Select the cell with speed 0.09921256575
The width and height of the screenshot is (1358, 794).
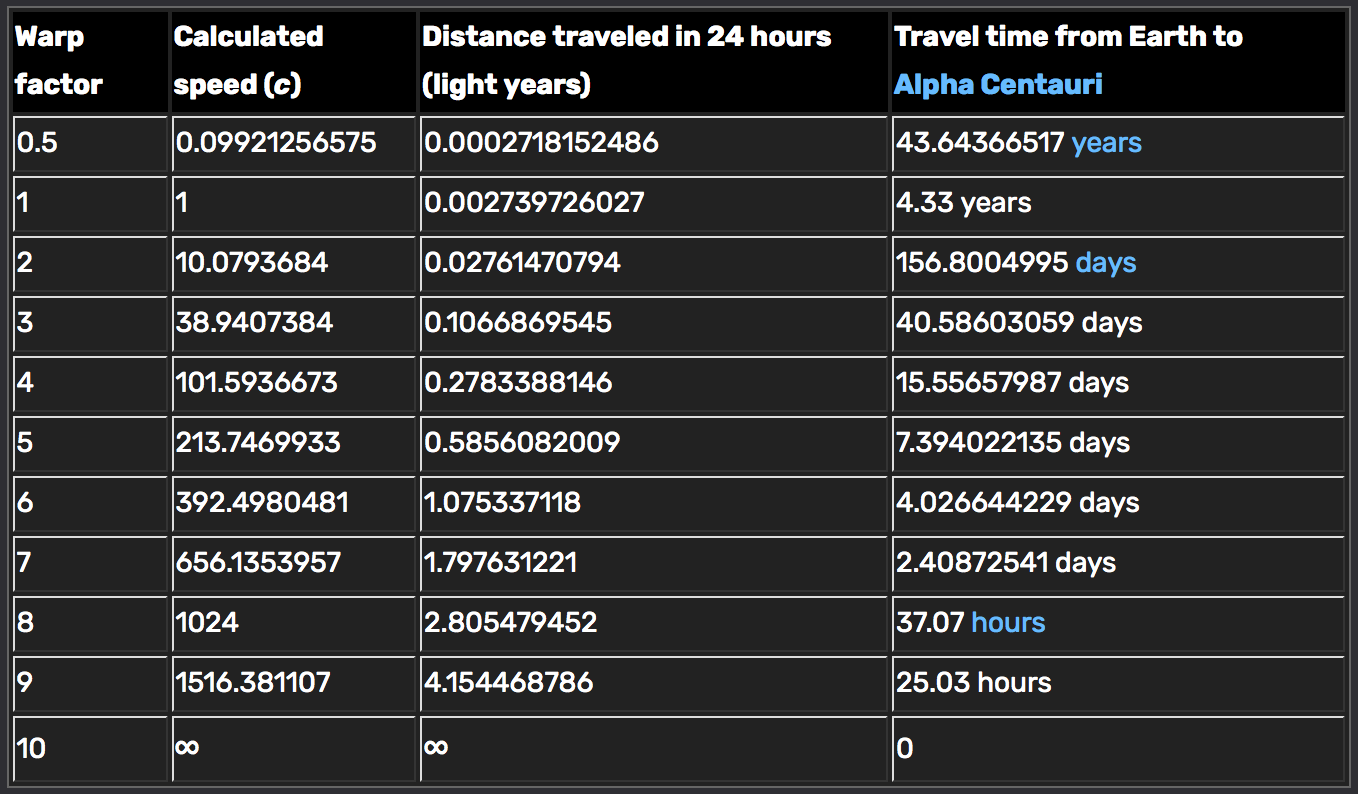pos(276,143)
